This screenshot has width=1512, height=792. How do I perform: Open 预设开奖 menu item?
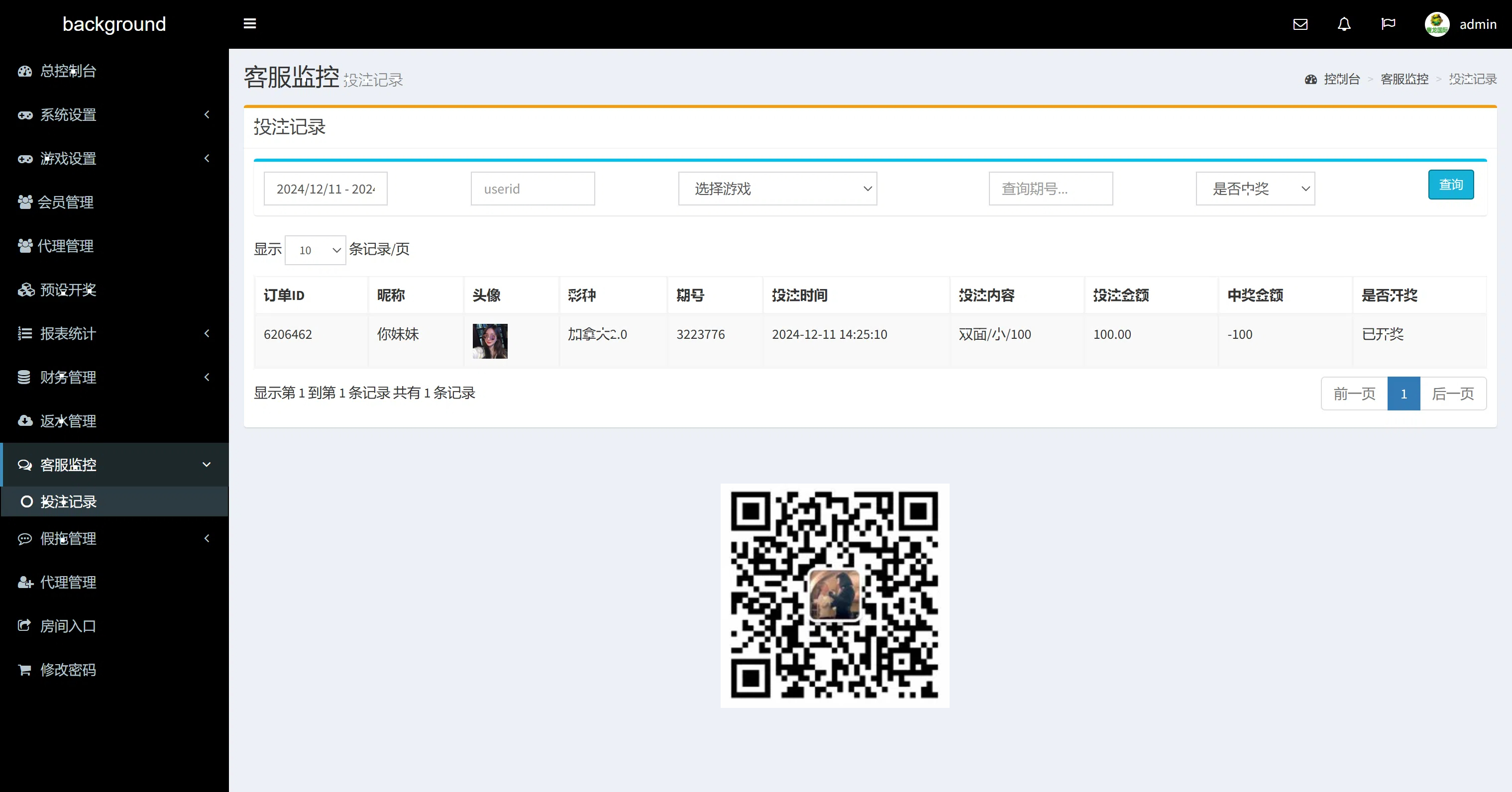tap(114, 290)
